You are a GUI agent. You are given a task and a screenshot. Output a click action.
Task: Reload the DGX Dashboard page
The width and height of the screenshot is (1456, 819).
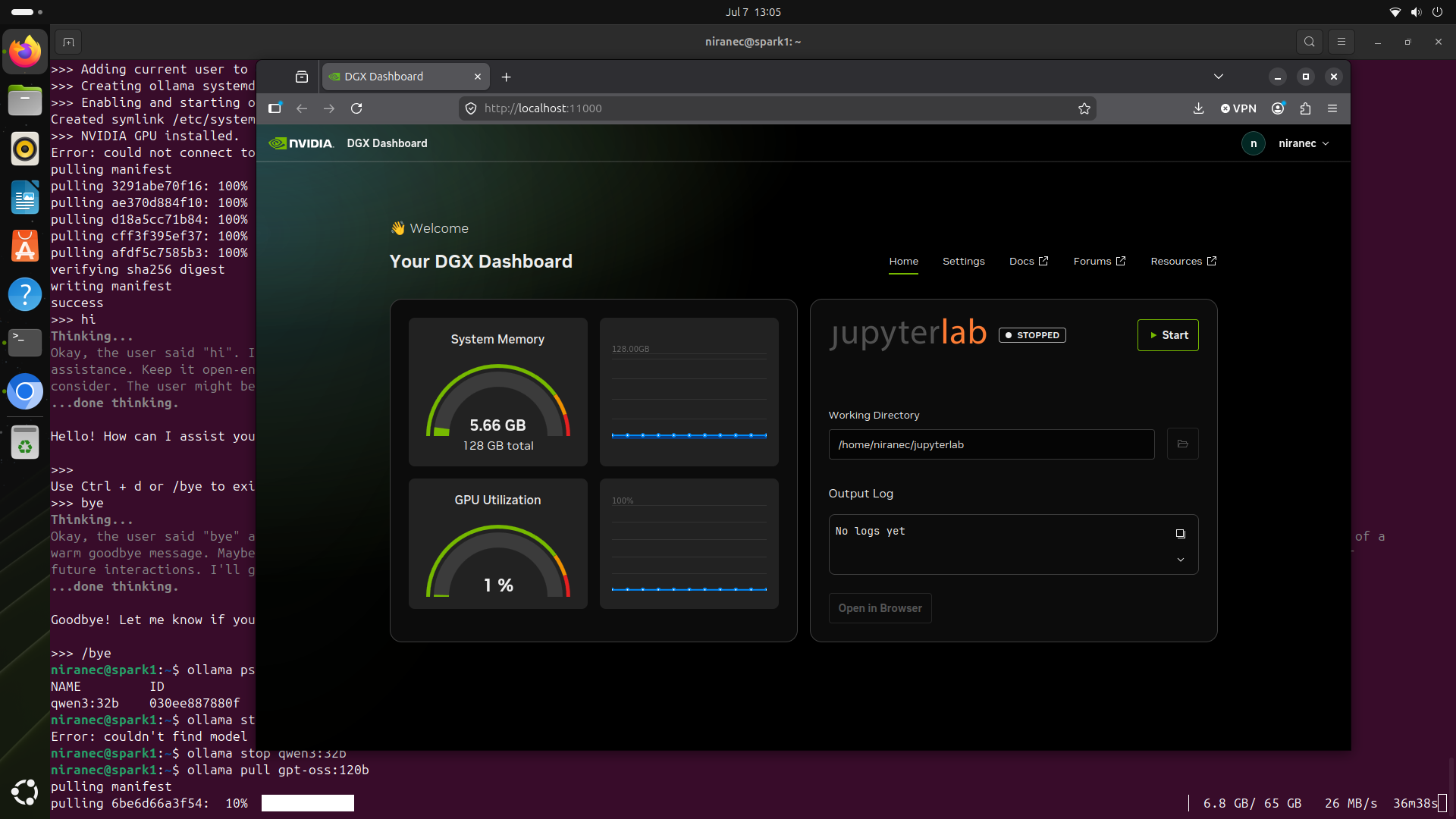tap(356, 108)
